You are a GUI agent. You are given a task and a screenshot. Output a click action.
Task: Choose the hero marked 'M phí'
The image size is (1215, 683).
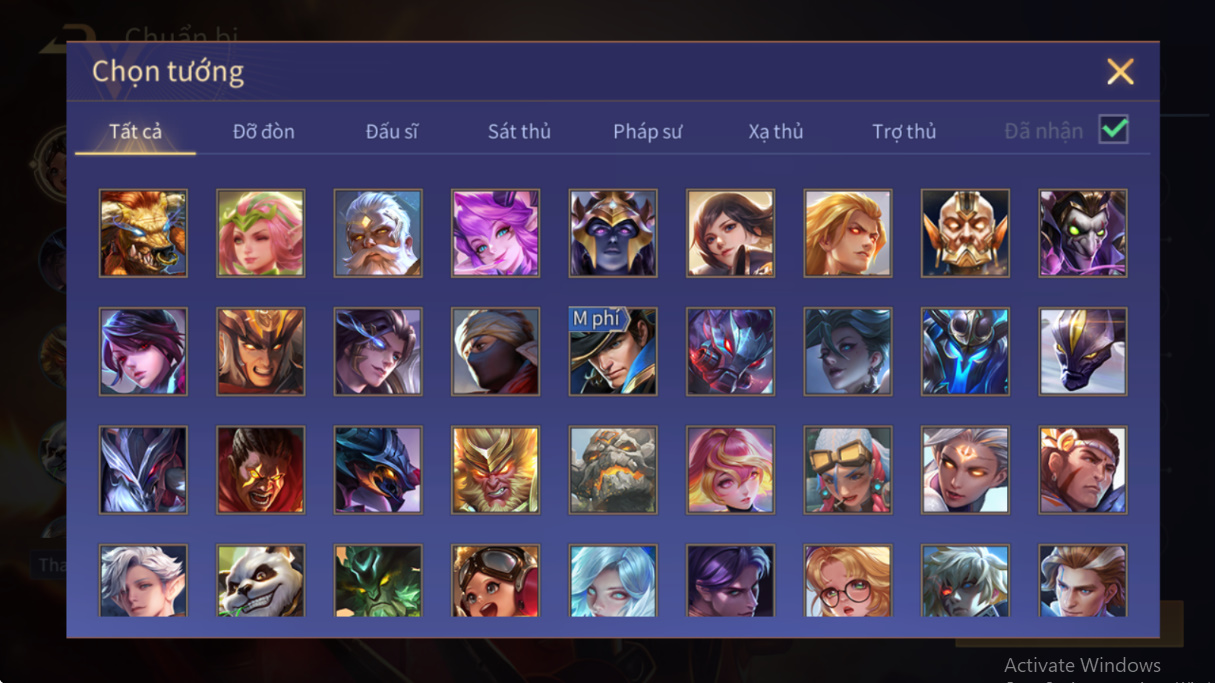(x=613, y=351)
